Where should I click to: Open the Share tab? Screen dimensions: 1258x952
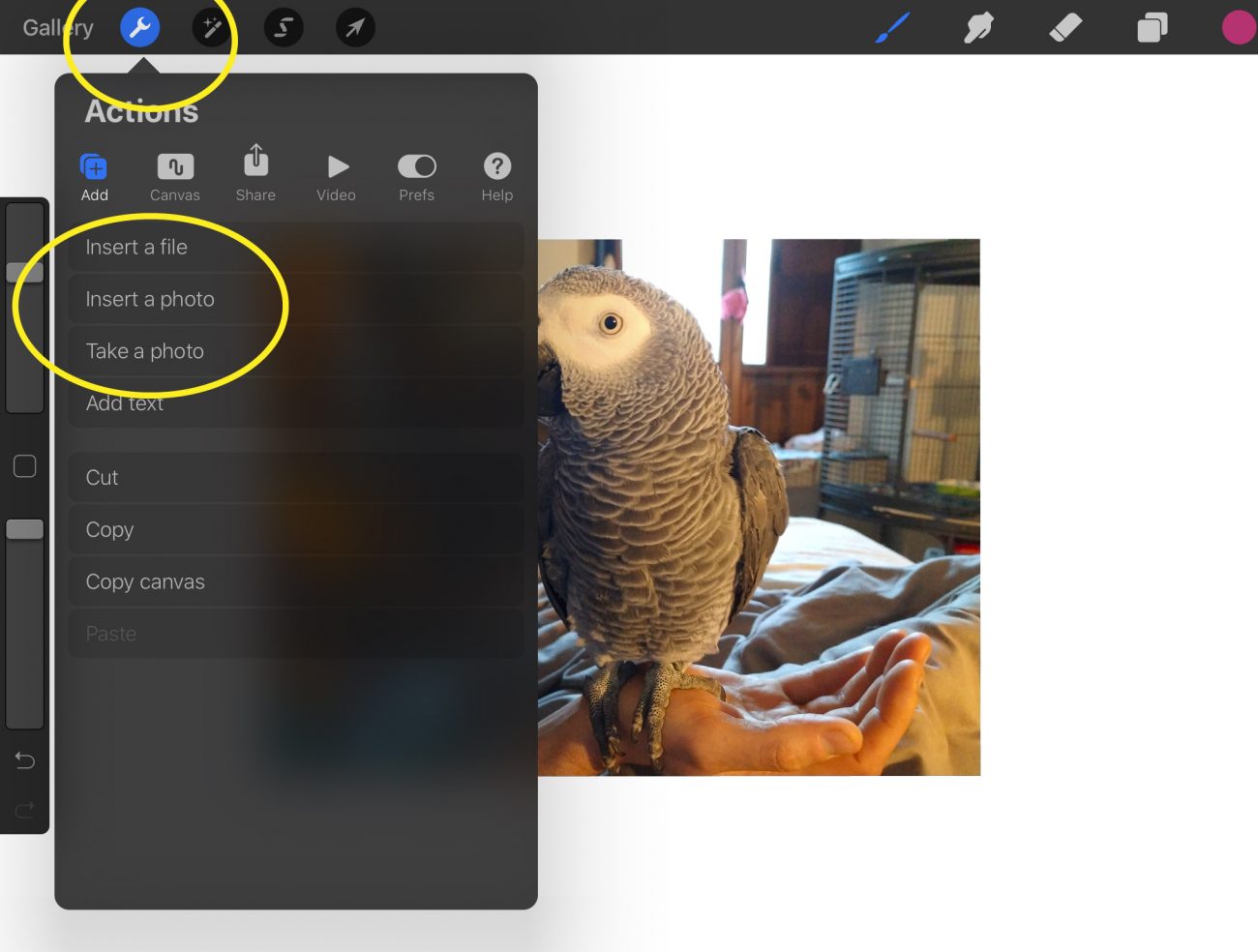pos(255,174)
